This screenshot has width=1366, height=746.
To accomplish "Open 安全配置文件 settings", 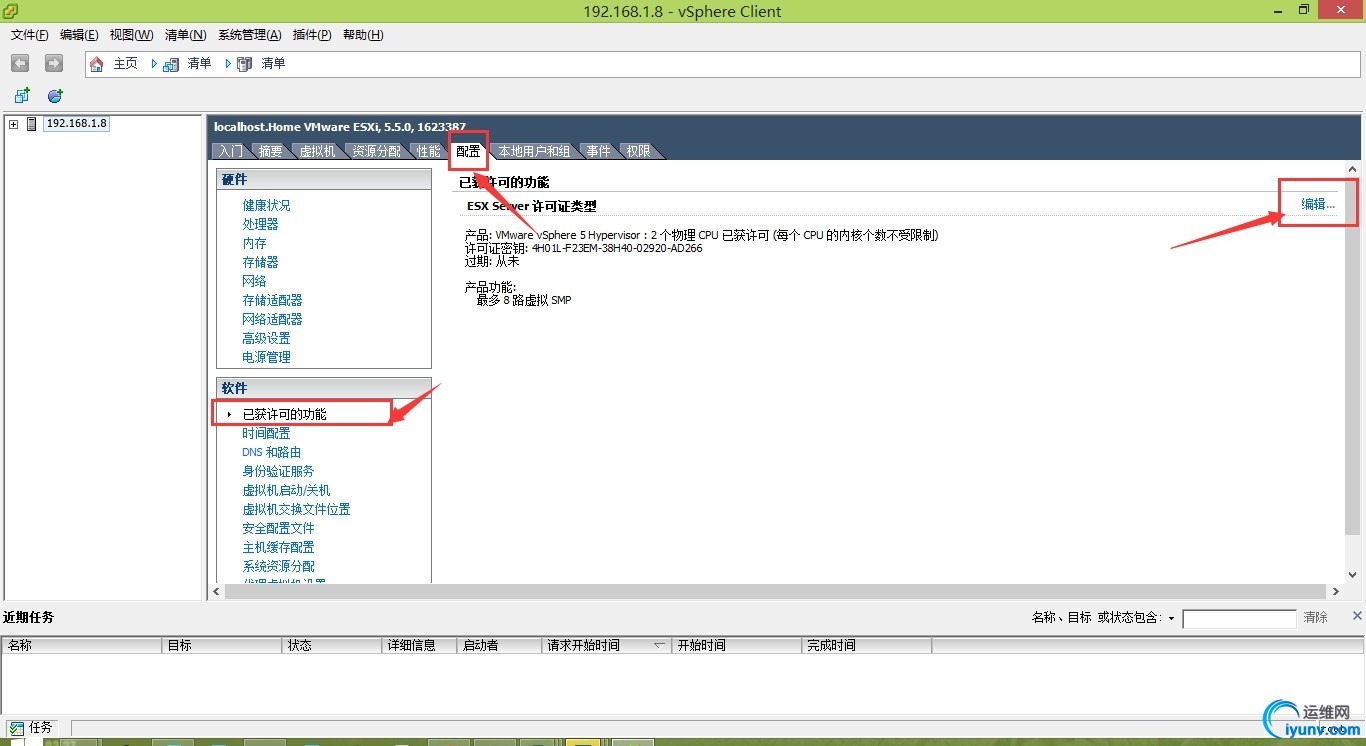I will [278, 528].
